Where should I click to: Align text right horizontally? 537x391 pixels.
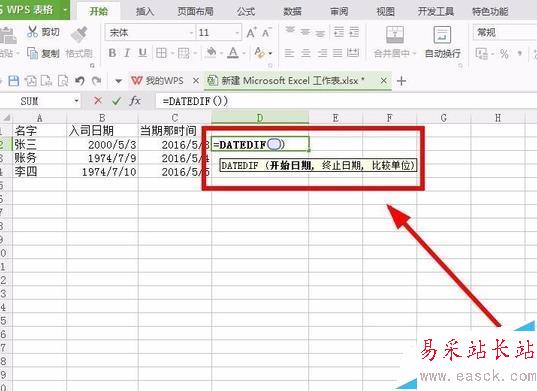[322, 53]
